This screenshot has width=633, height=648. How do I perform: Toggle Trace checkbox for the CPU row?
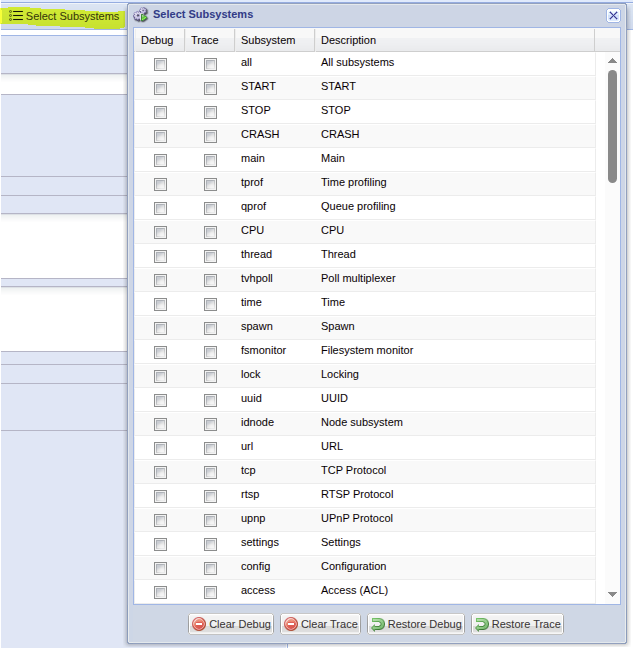pyautogui.click(x=210, y=231)
